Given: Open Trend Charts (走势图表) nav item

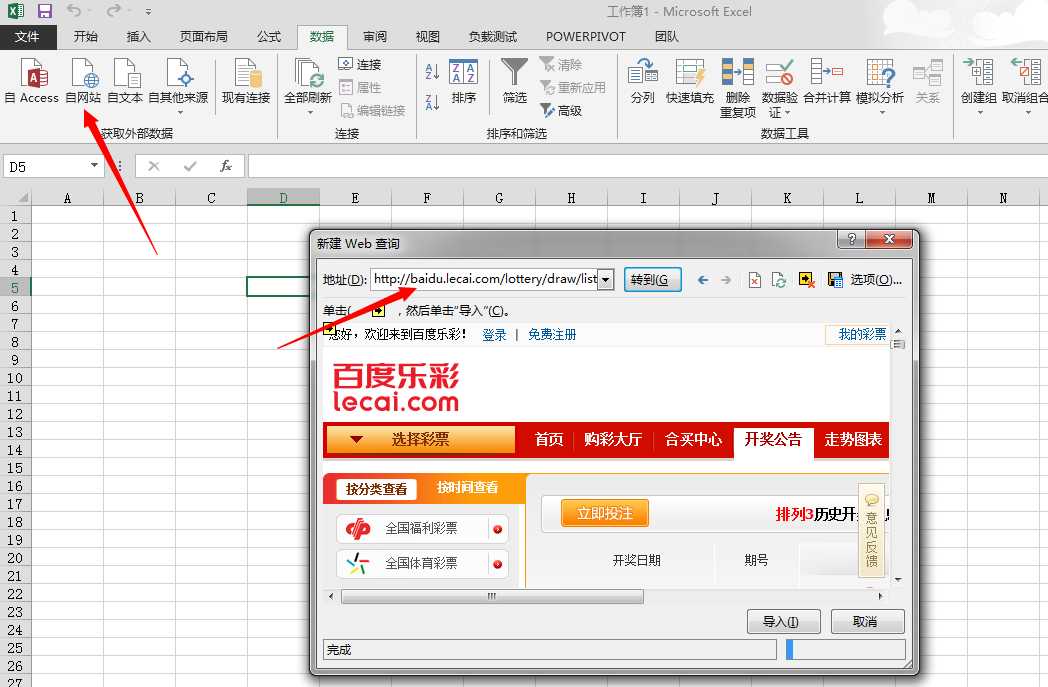Looking at the screenshot, I should (x=853, y=440).
